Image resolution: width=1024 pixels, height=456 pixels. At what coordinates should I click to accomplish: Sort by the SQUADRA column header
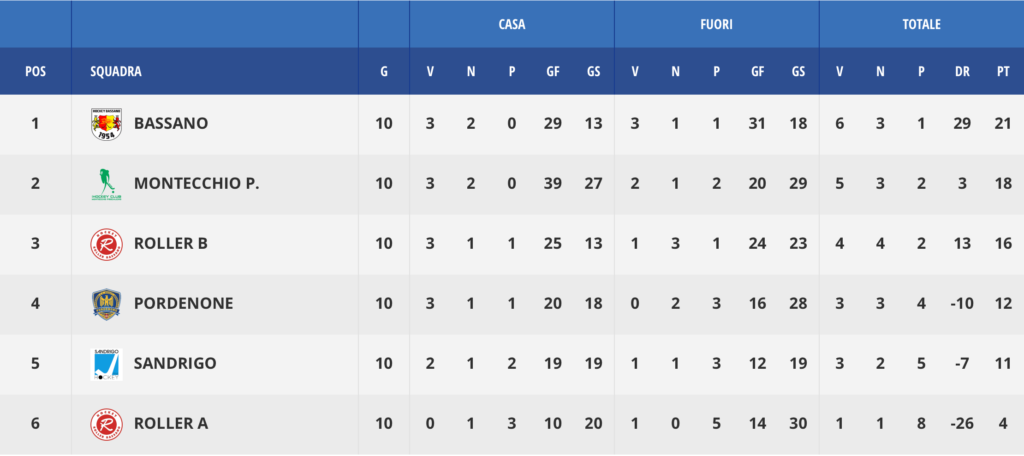(x=116, y=72)
